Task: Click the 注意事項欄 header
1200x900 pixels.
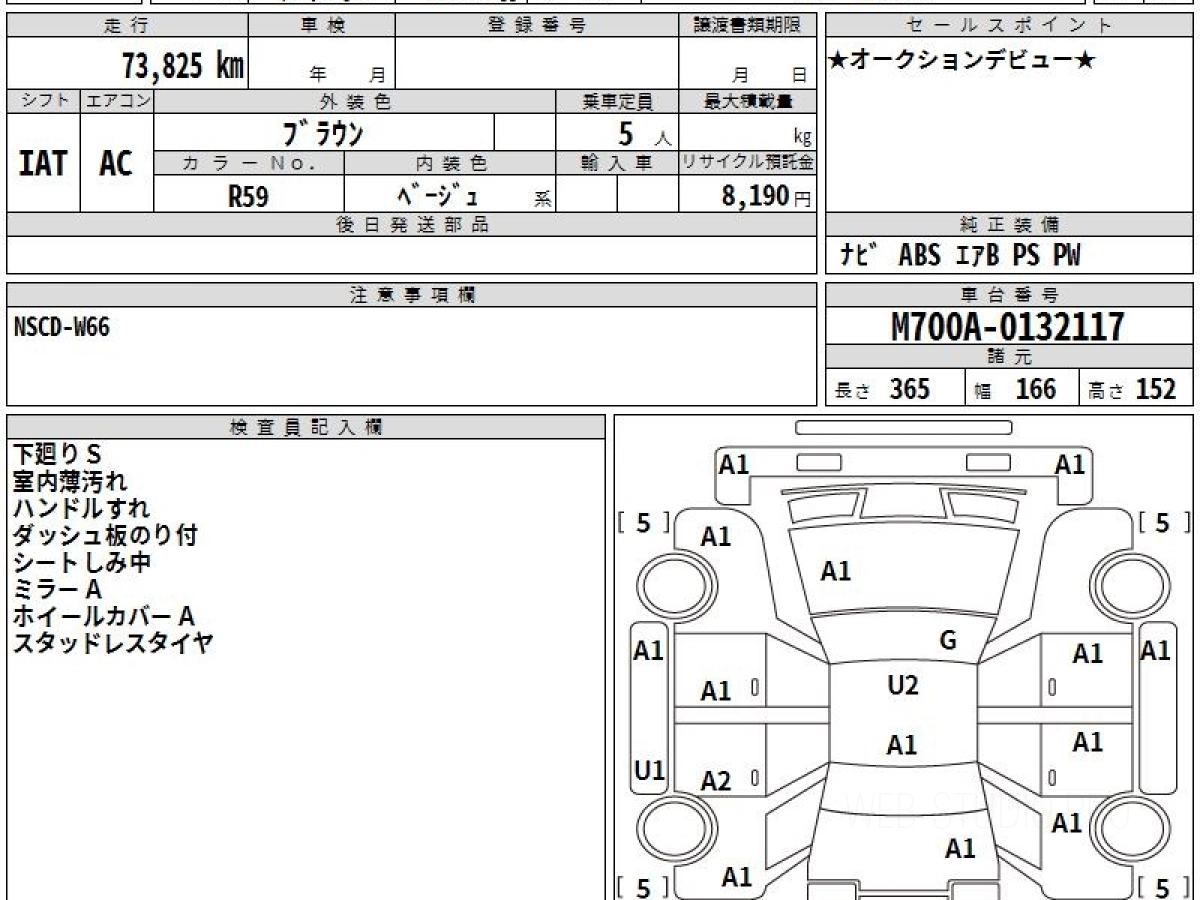Action: pos(412,295)
